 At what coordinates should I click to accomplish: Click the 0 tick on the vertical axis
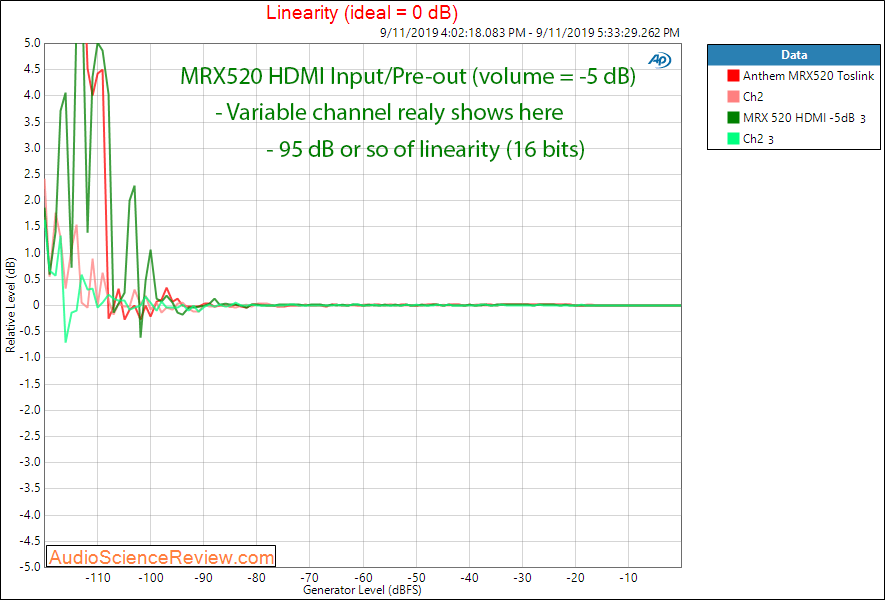pos(37,305)
